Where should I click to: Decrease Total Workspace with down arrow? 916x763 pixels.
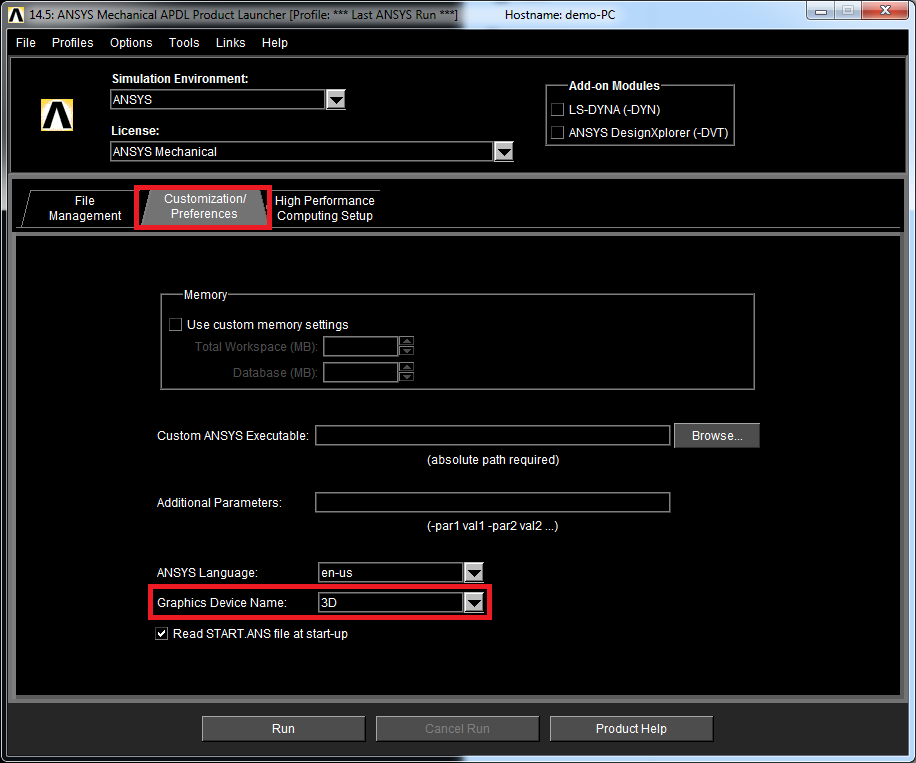[407, 351]
